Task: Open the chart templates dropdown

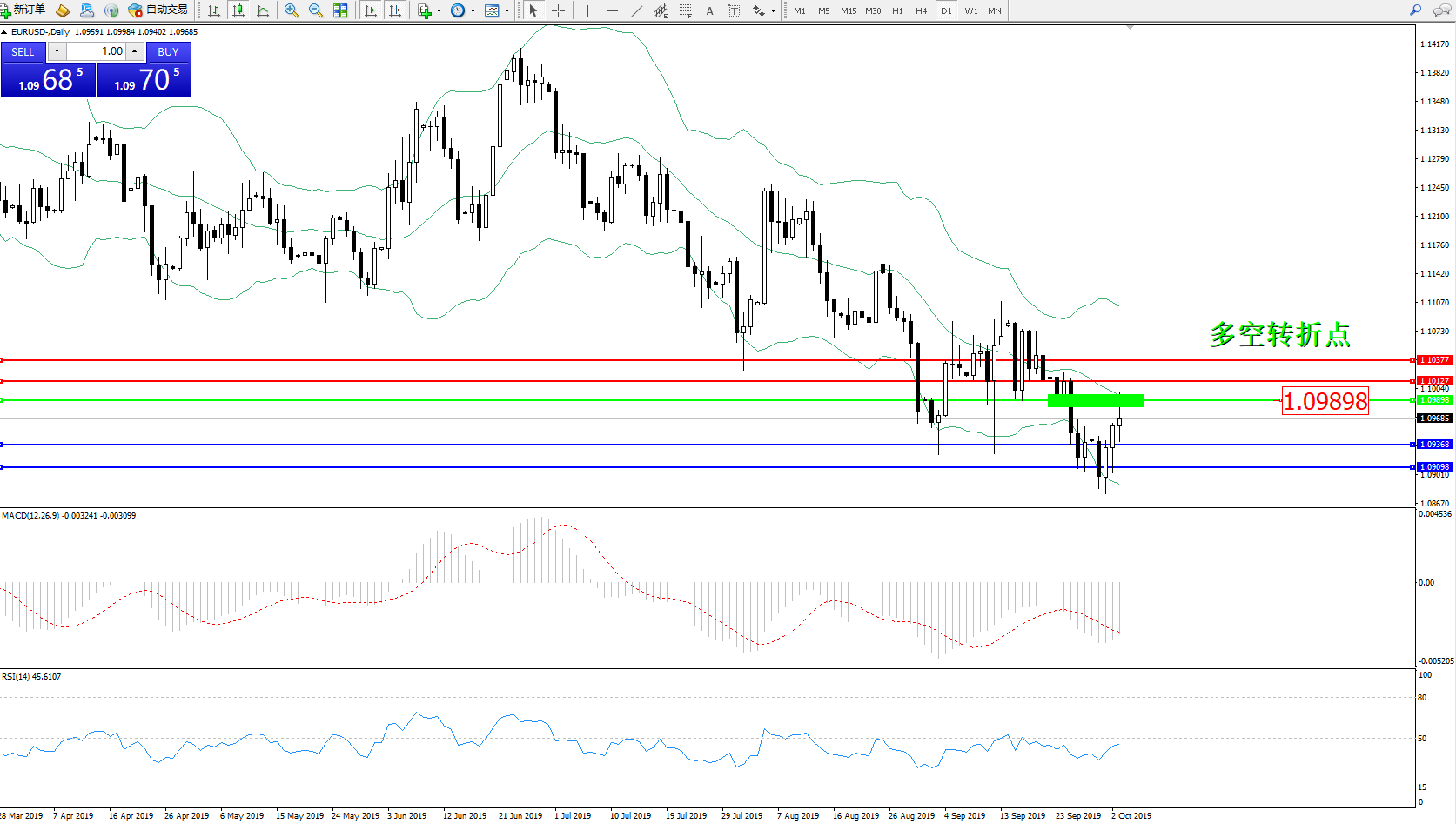Action: 507,11
